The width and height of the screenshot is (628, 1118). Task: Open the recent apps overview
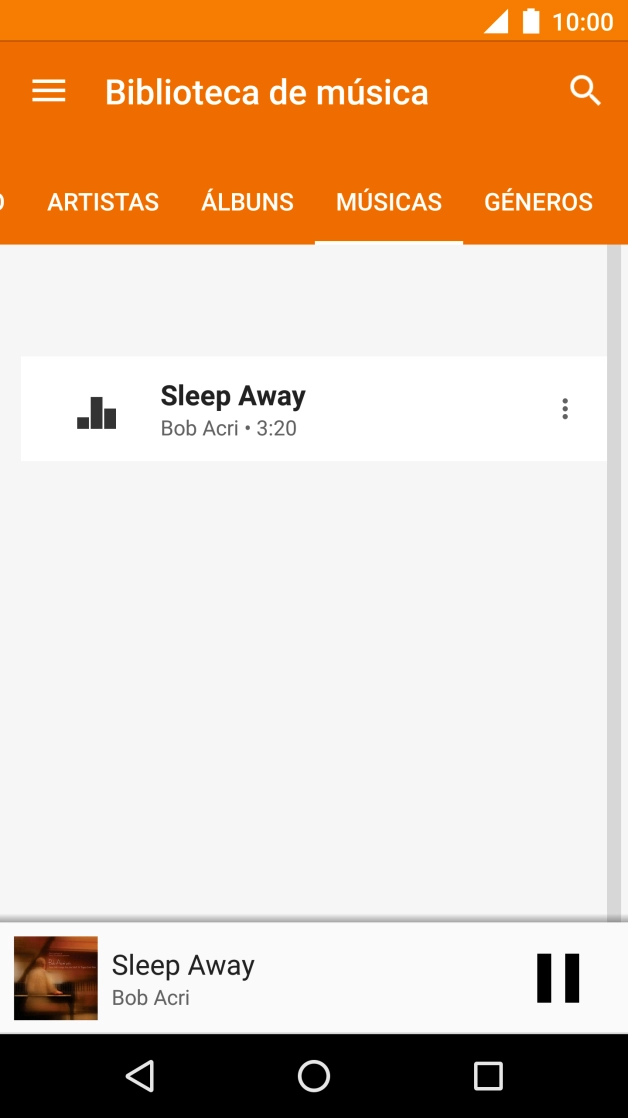(x=488, y=1076)
